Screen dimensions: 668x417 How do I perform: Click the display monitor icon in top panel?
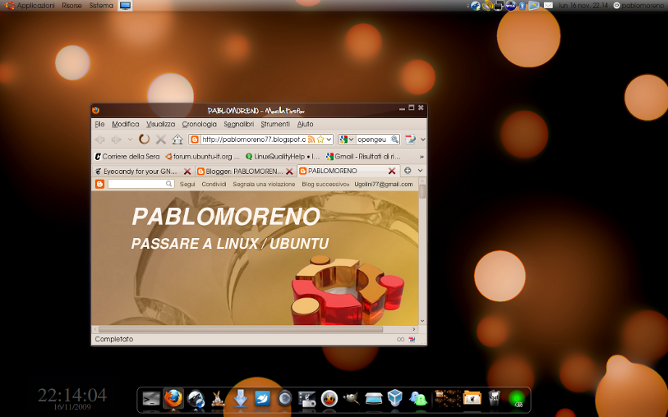pos(125,6)
